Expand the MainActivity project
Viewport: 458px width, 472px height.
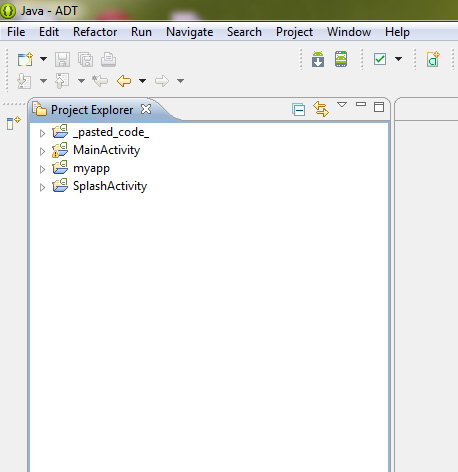[42, 151]
